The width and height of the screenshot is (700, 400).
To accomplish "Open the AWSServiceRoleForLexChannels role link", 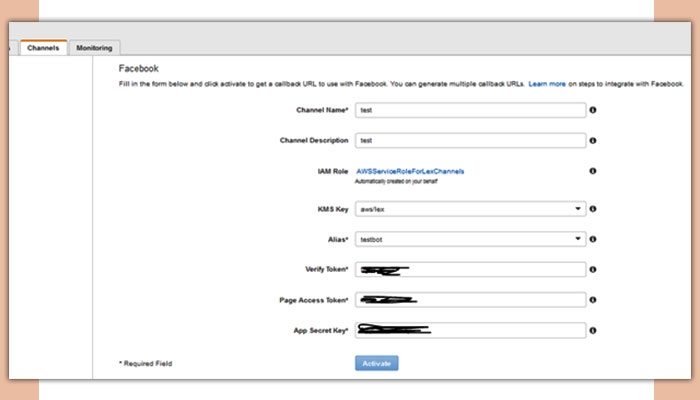I will click(x=410, y=171).
